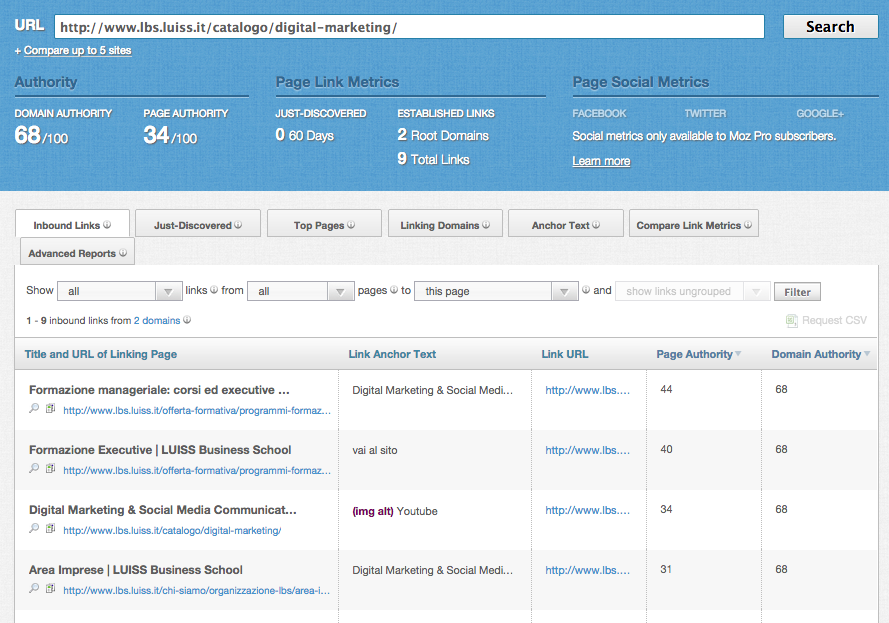Click the magnifier icon under Area Imprese row
This screenshot has height=623, width=889.
pyautogui.click(x=34, y=588)
